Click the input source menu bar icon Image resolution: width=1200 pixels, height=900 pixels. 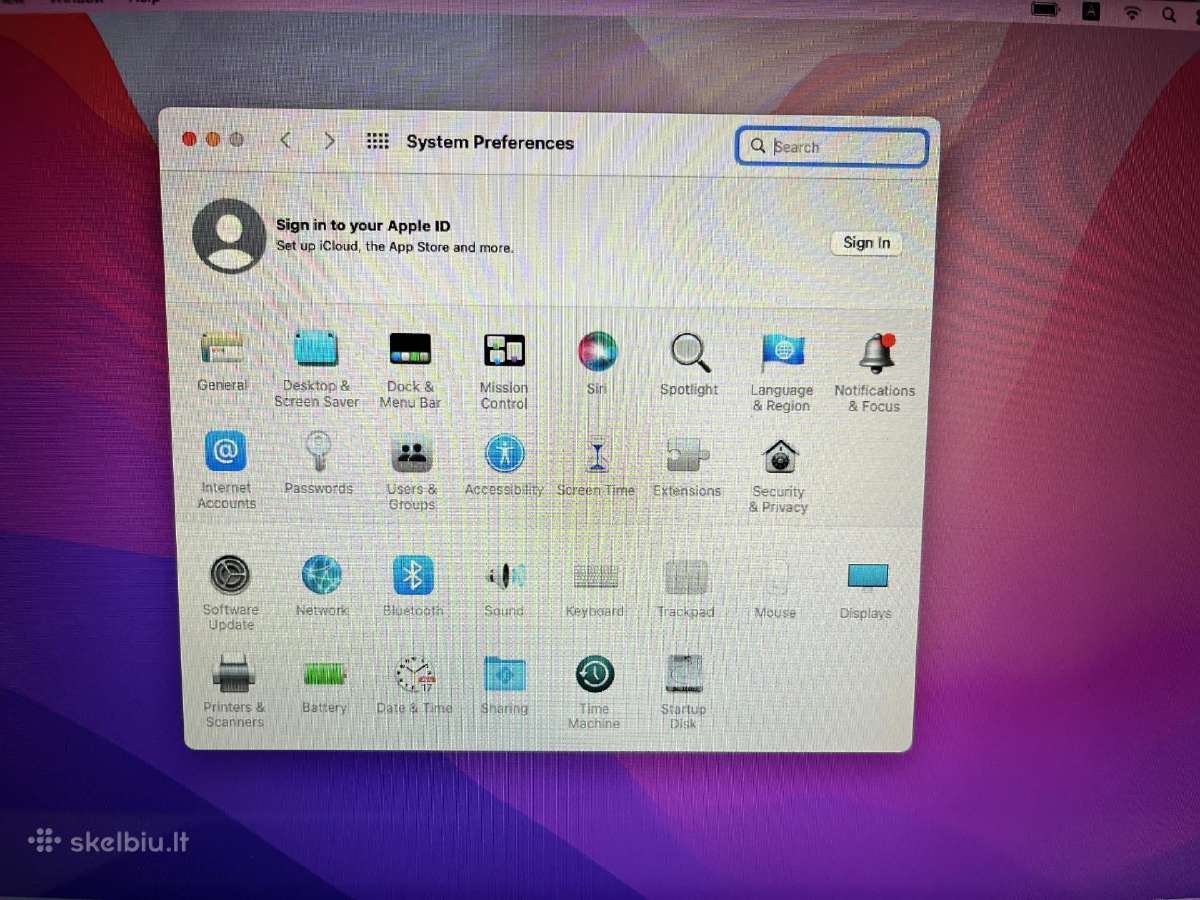(1092, 11)
